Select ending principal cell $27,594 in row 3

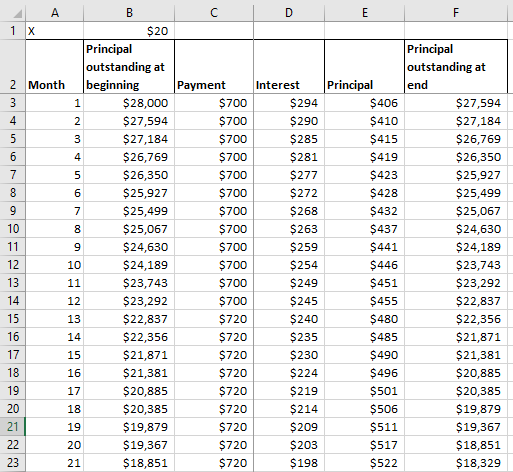[456, 103]
